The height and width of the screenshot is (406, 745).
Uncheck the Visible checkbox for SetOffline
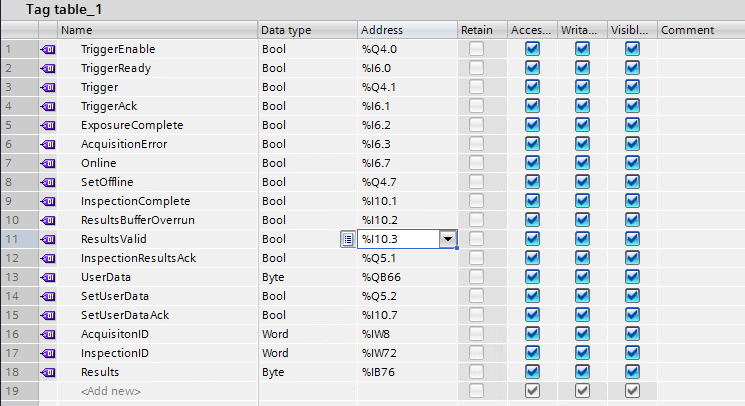632,182
